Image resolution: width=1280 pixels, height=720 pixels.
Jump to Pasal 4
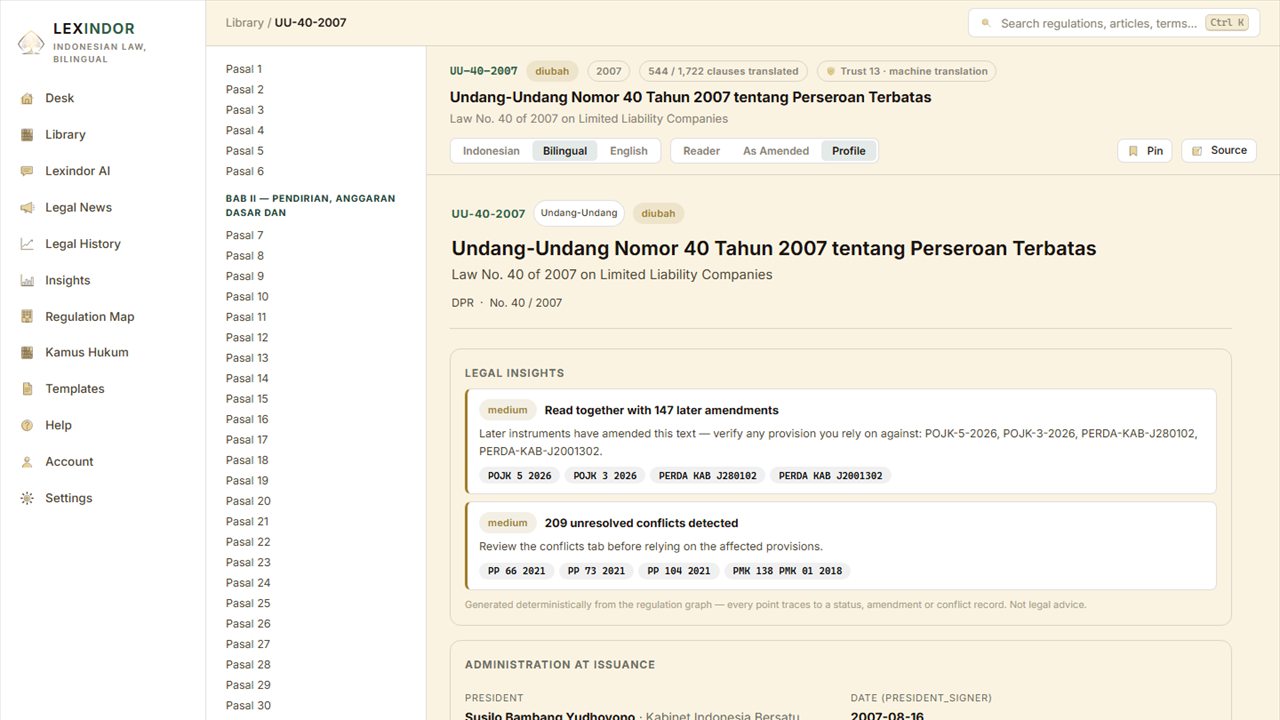click(x=245, y=130)
